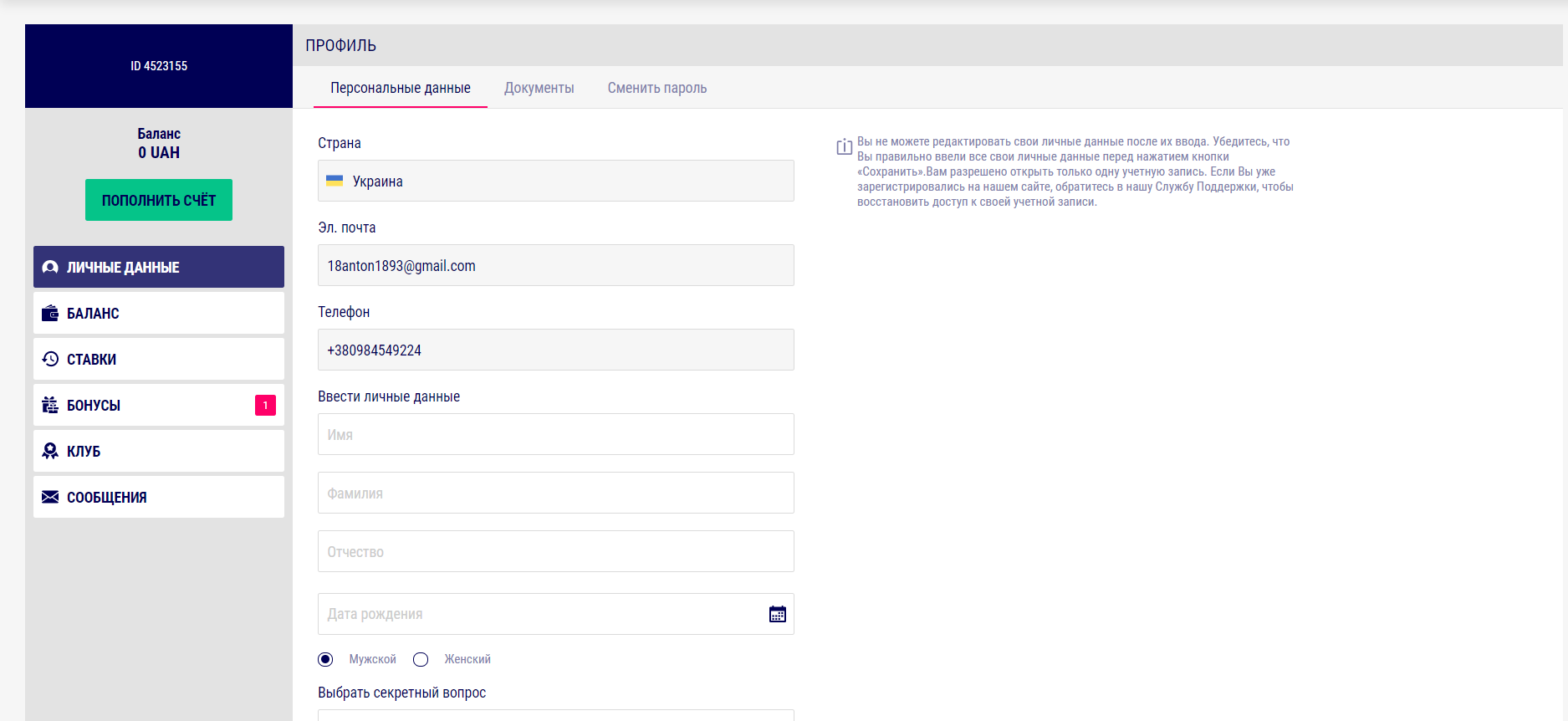Open the Страна country field showing Украина
Image resolution: width=1568 pixels, height=721 pixels.
[555, 181]
